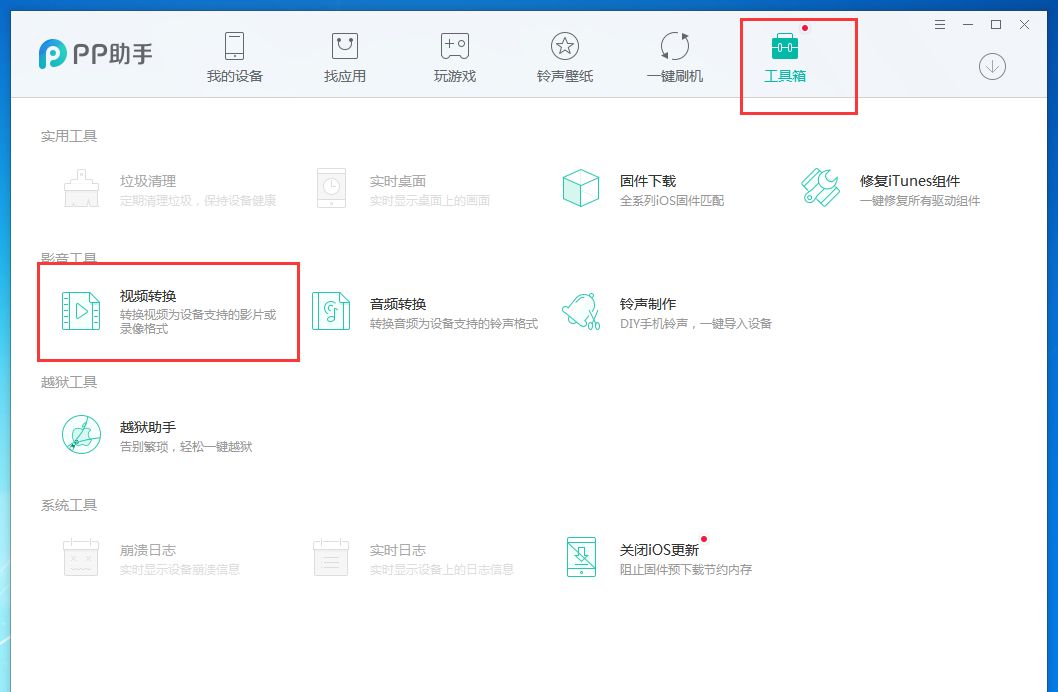The image size is (1058, 692).
Task: Click the PP助手 logo
Action: coord(95,53)
